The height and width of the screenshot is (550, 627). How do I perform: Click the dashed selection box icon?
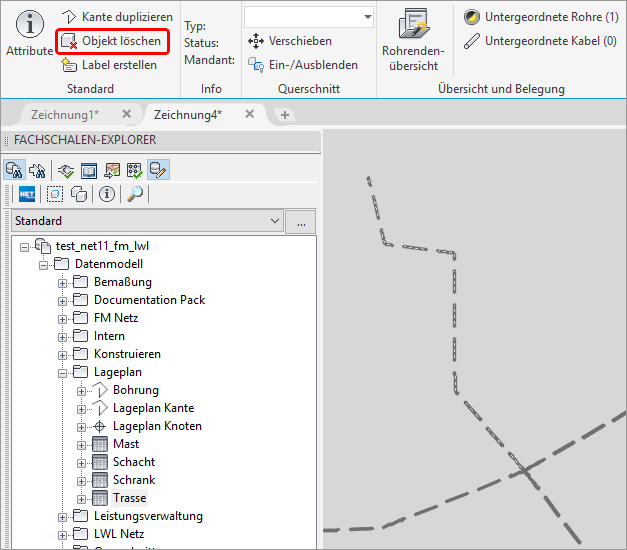tap(55, 194)
